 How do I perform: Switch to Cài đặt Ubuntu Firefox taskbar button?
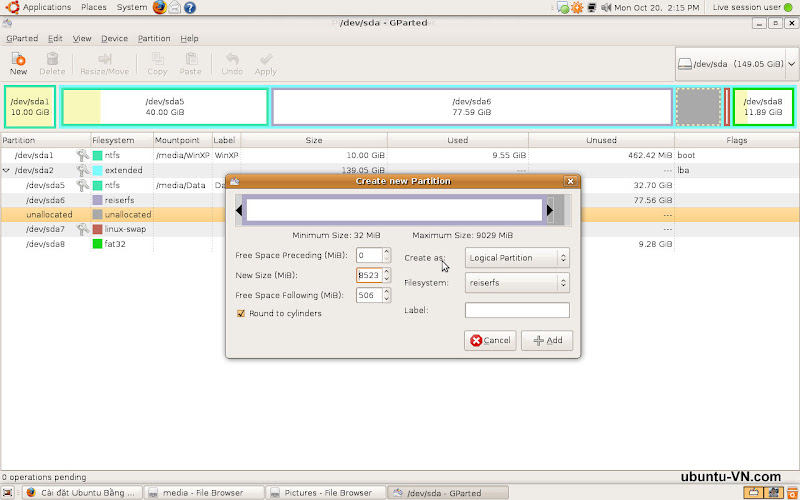point(82,493)
